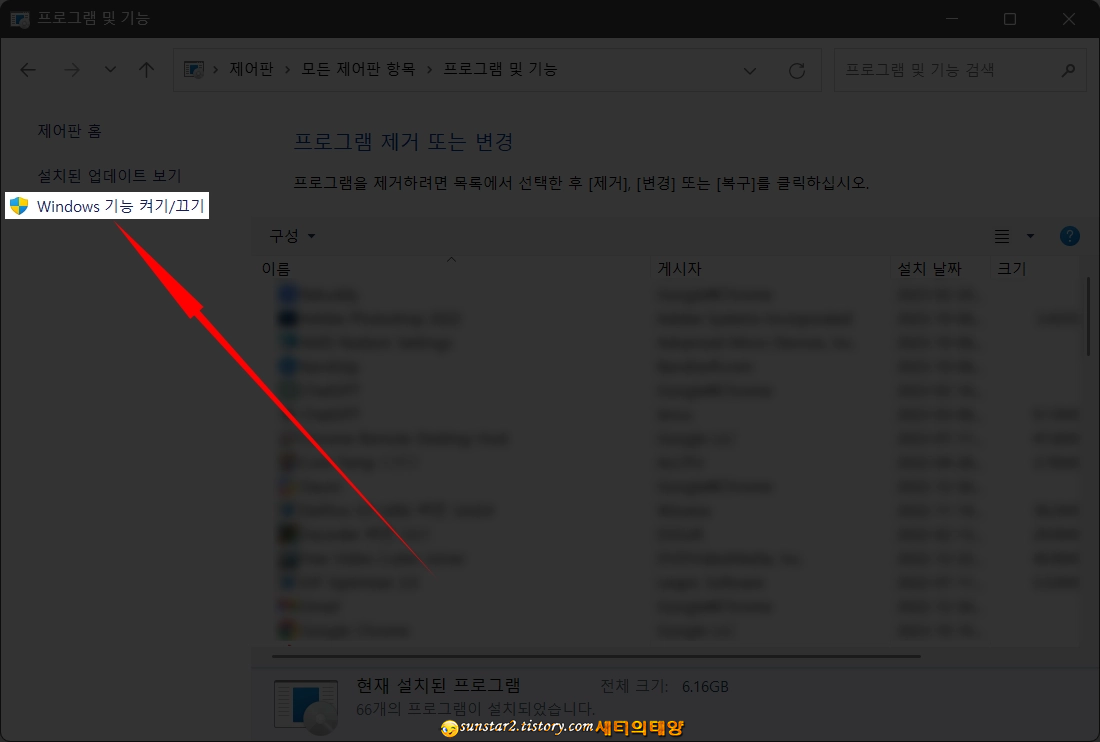Click horizontal scrollbar below program list

(x=596, y=656)
